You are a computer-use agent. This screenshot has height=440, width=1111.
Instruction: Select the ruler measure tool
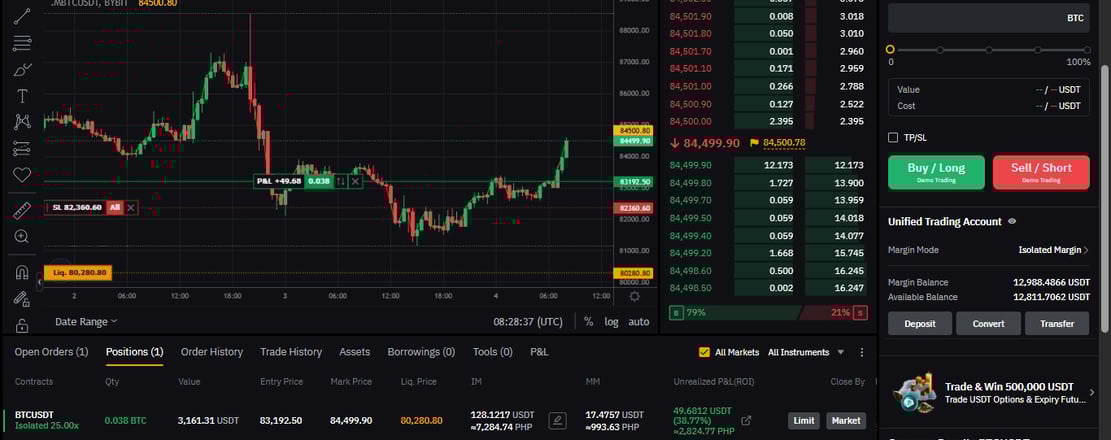click(x=22, y=210)
